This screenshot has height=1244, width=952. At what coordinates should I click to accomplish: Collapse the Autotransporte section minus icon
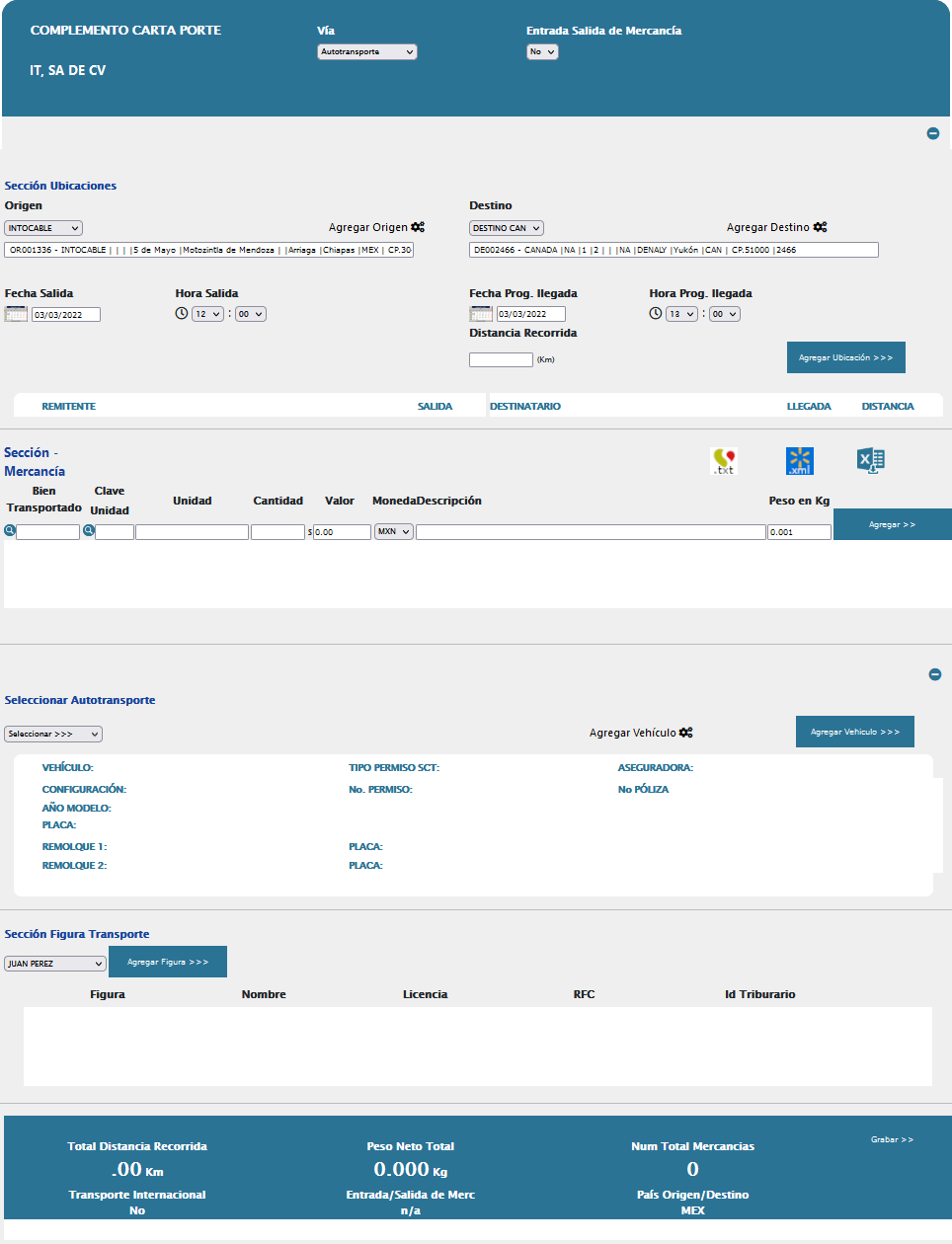click(x=935, y=674)
